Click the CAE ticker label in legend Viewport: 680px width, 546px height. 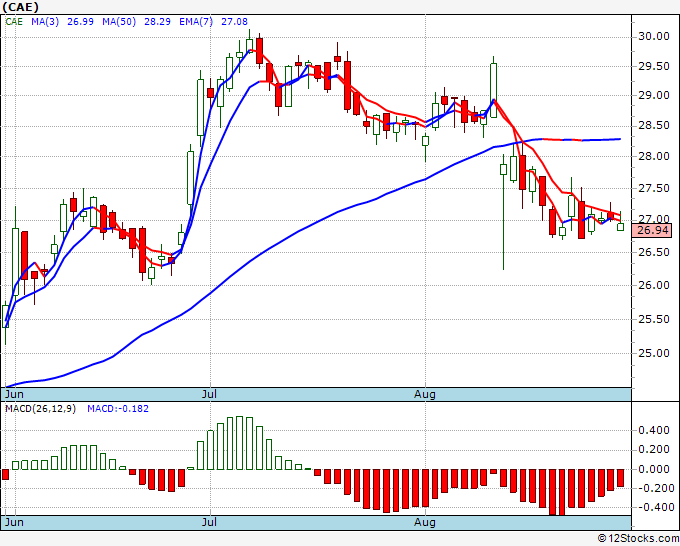click(14, 22)
